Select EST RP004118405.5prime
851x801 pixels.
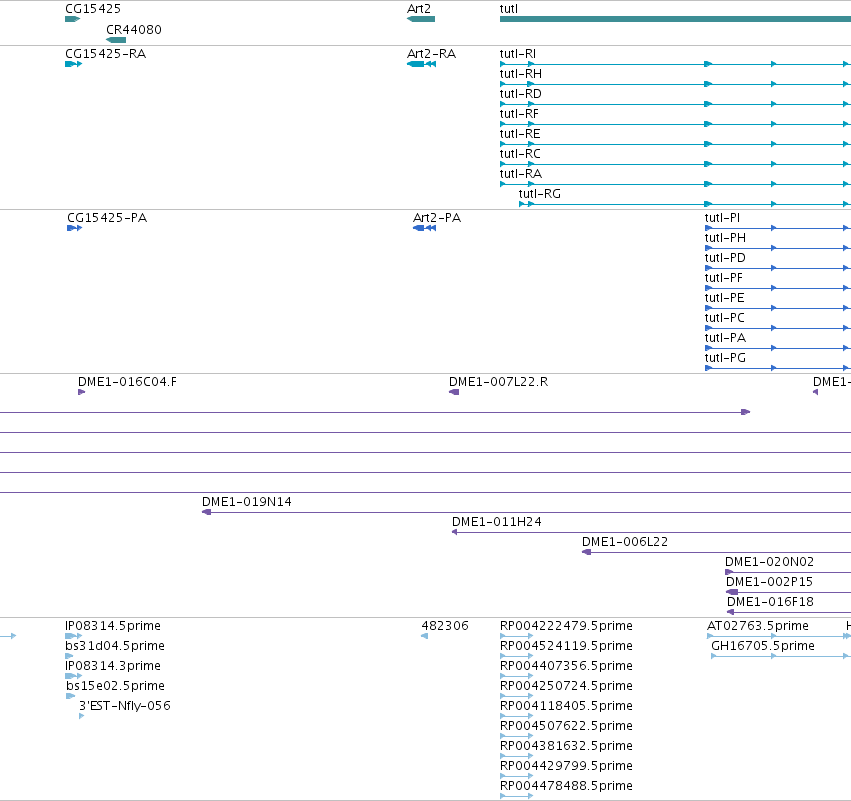(x=566, y=706)
